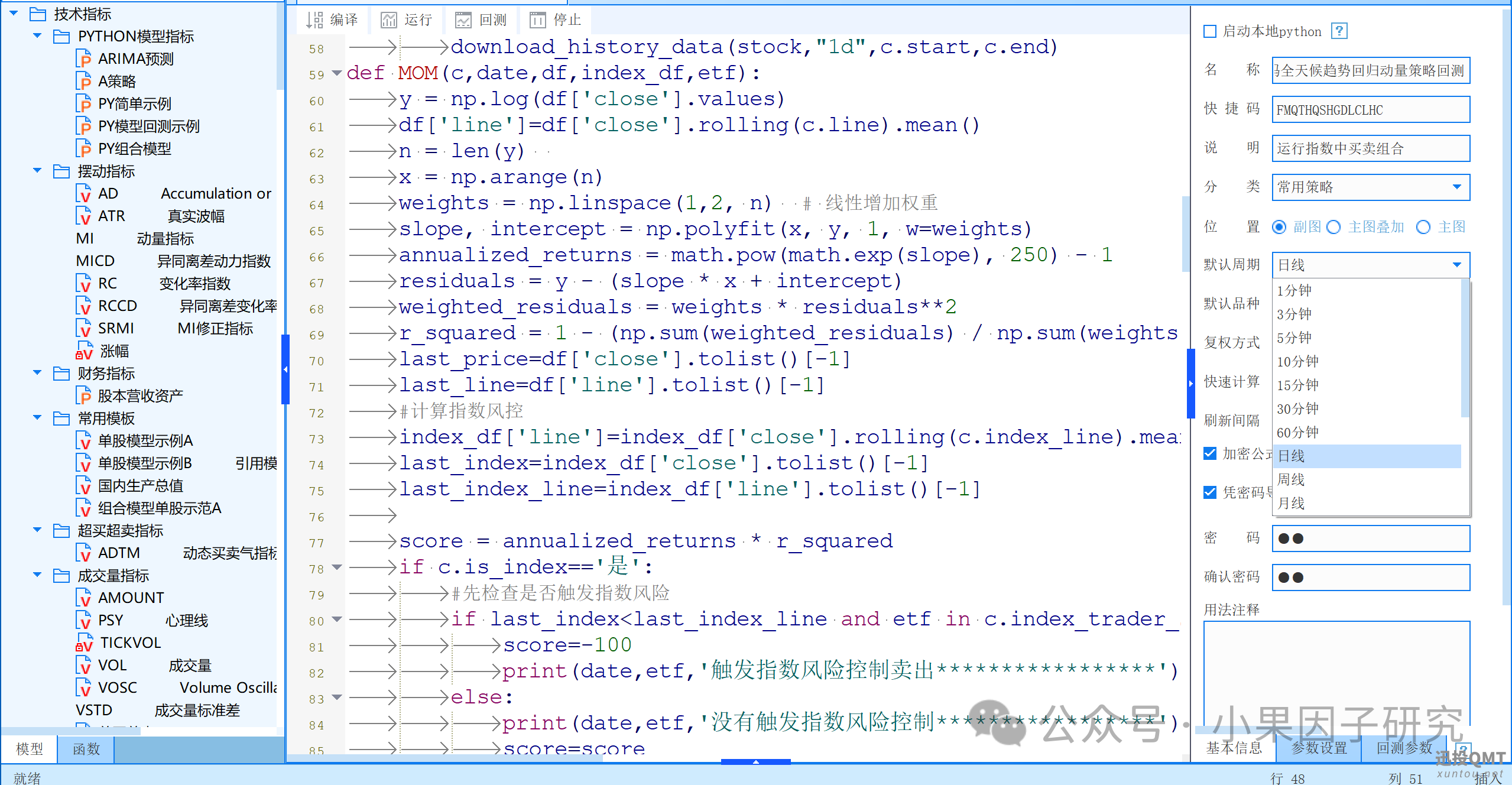Select the PY组合模型 file icon
1512x785 pixels.
click(x=84, y=149)
